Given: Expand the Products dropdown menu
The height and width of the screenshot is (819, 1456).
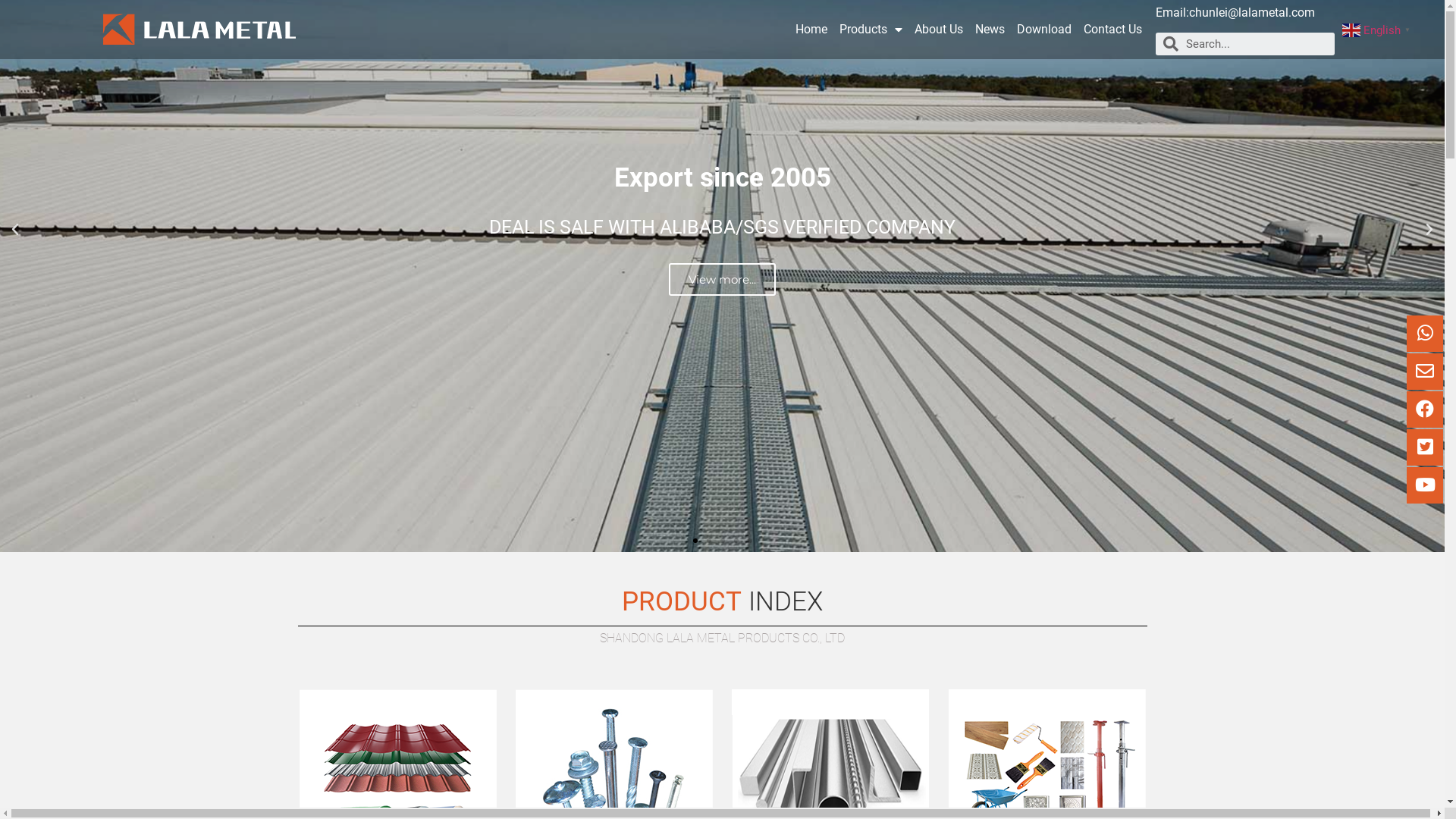Looking at the screenshot, I should pos(871,30).
